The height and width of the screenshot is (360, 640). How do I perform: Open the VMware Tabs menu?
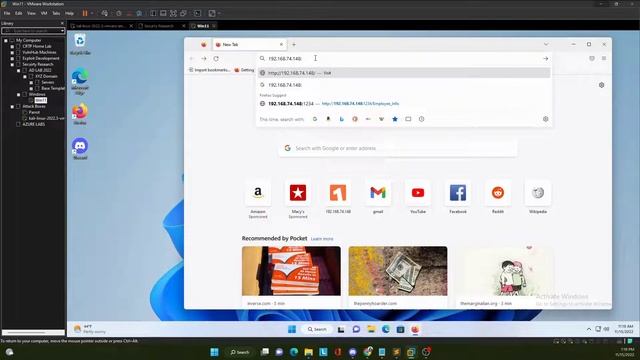pyautogui.click(x=56, y=13)
